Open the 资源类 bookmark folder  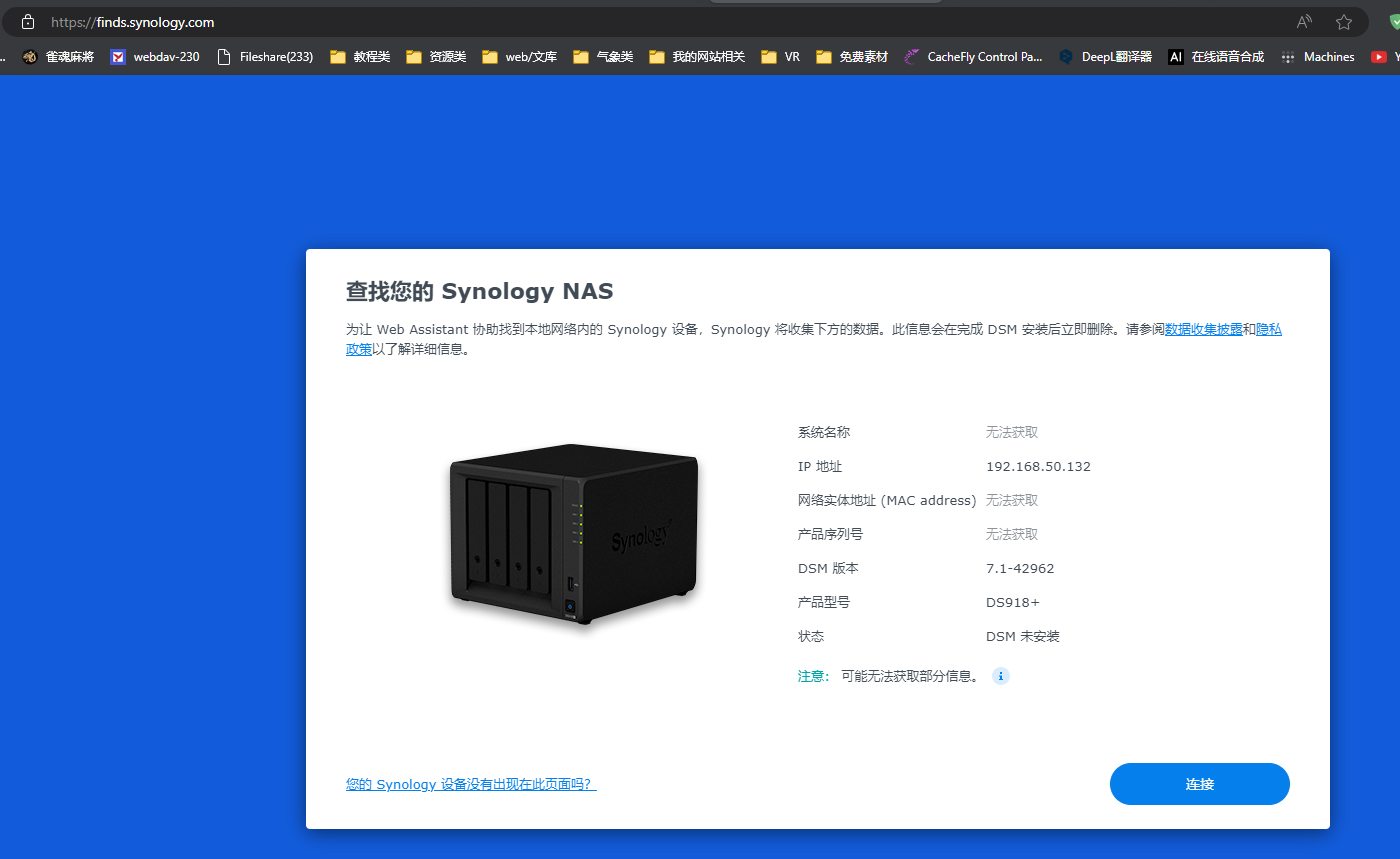[436, 57]
